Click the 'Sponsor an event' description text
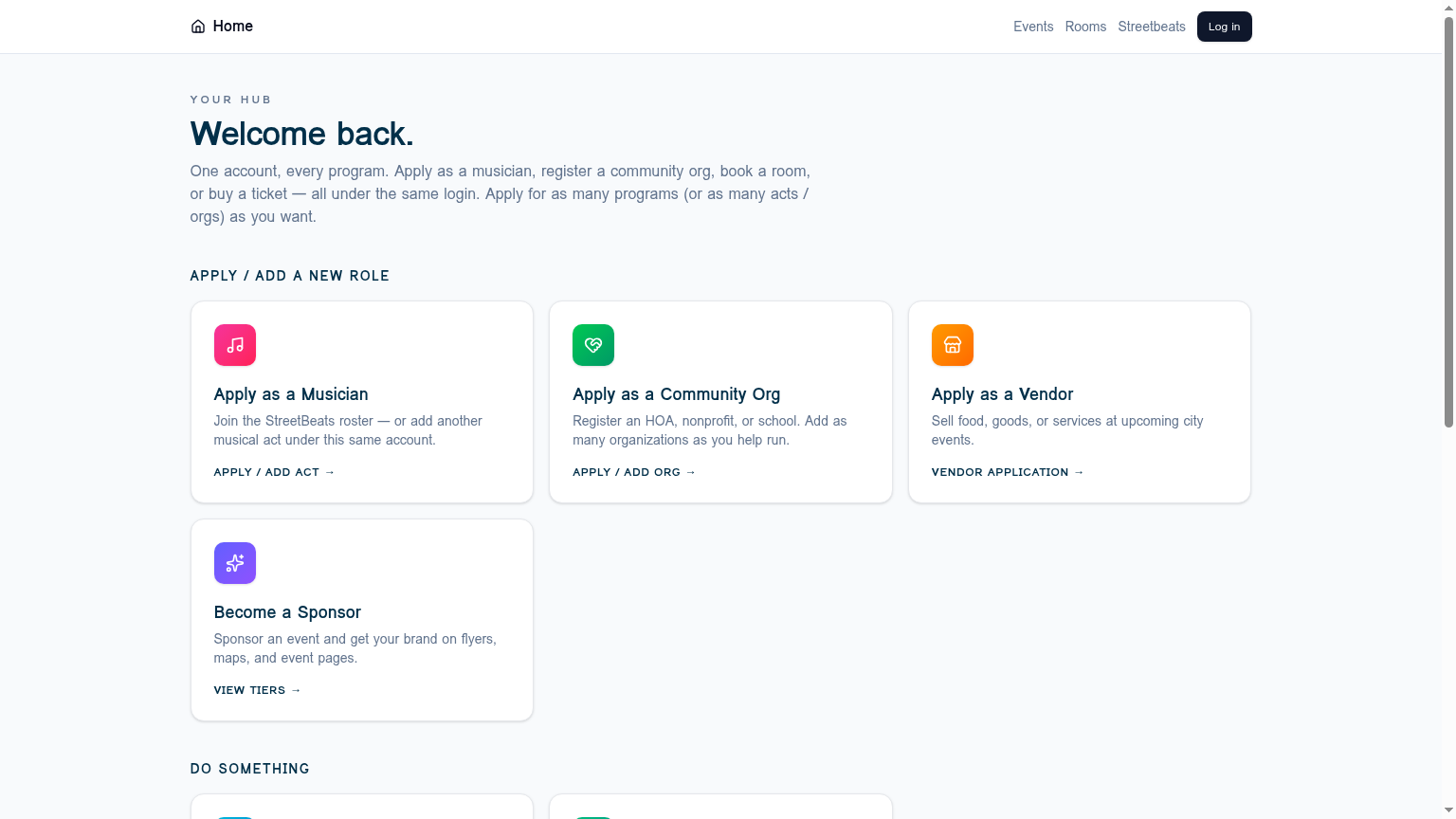This screenshot has width=1456, height=819. pos(355,648)
